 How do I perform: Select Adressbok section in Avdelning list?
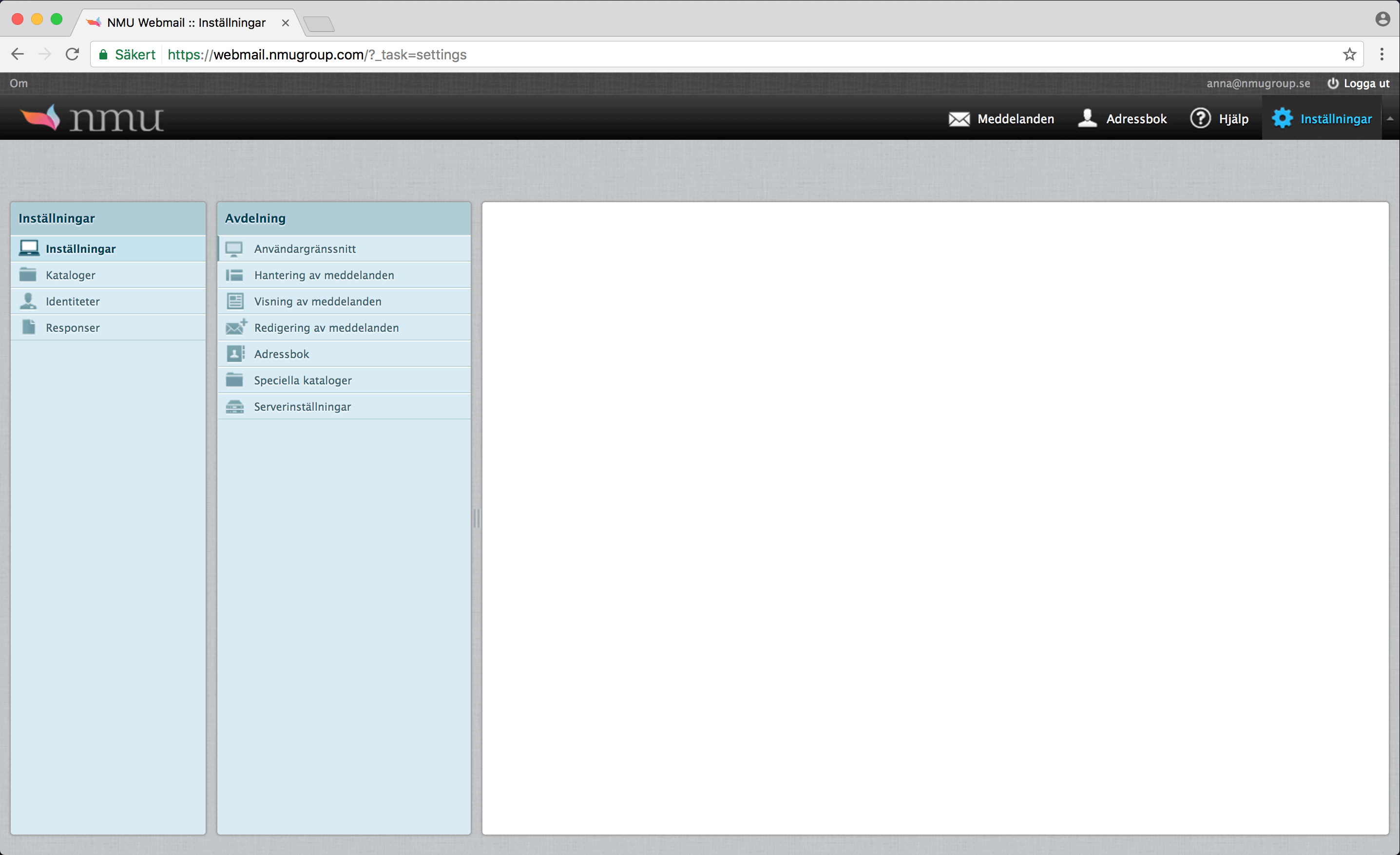point(344,353)
